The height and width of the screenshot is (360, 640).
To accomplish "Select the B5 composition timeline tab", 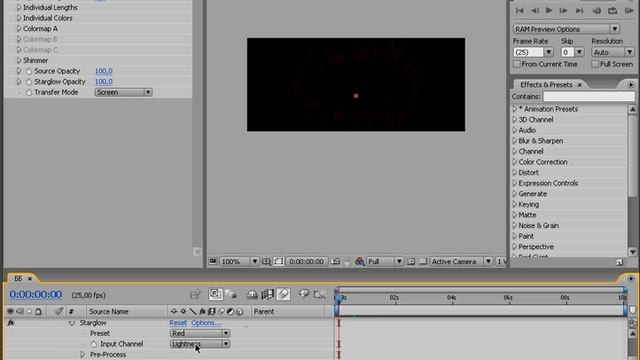I will coord(18,278).
